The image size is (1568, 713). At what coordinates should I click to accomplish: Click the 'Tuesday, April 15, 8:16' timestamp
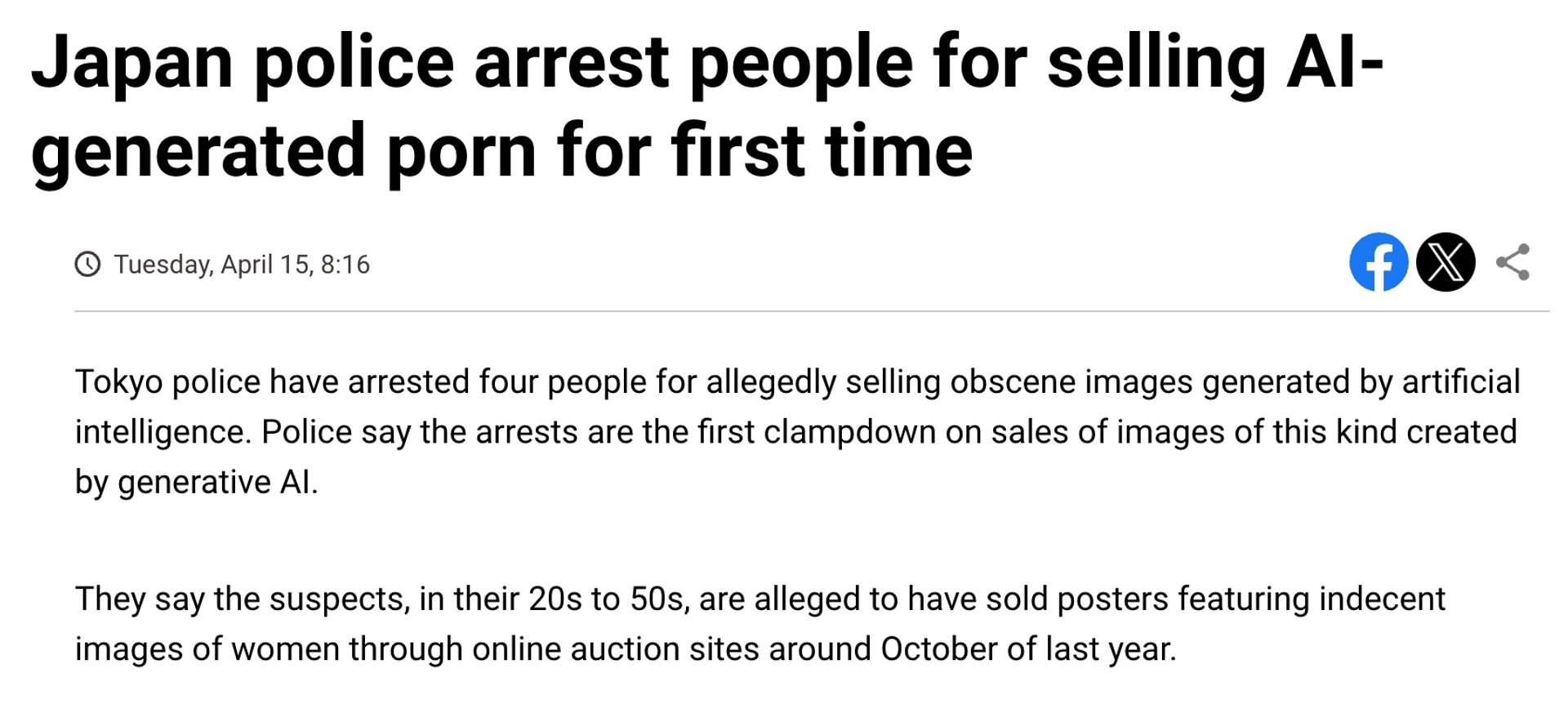(x=242, y=265)
